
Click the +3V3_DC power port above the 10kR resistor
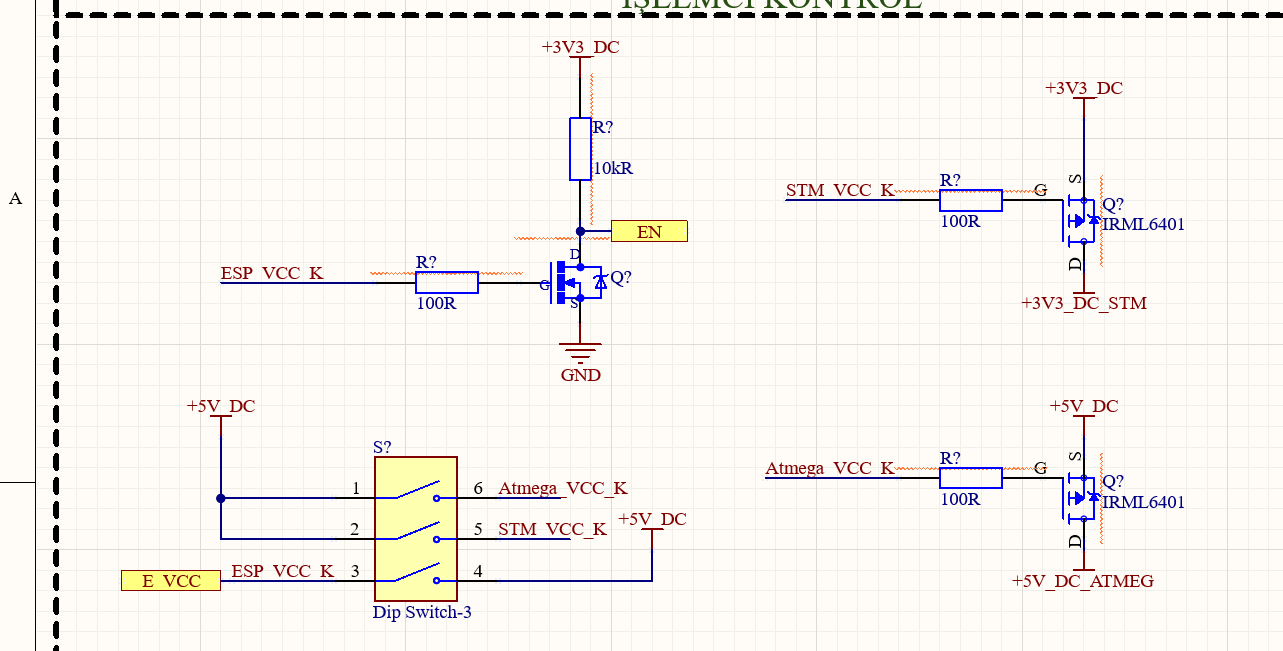pyautogui.click(x=580, y=47)
